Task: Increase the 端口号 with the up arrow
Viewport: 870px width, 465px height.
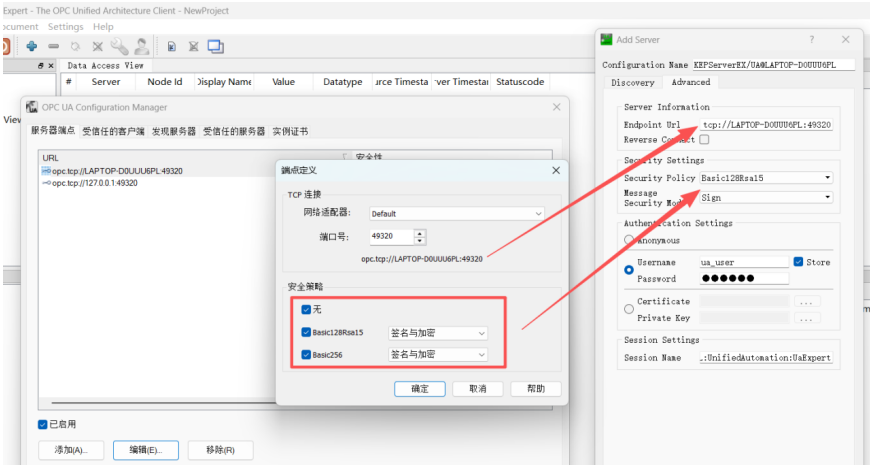Action: 420,233
